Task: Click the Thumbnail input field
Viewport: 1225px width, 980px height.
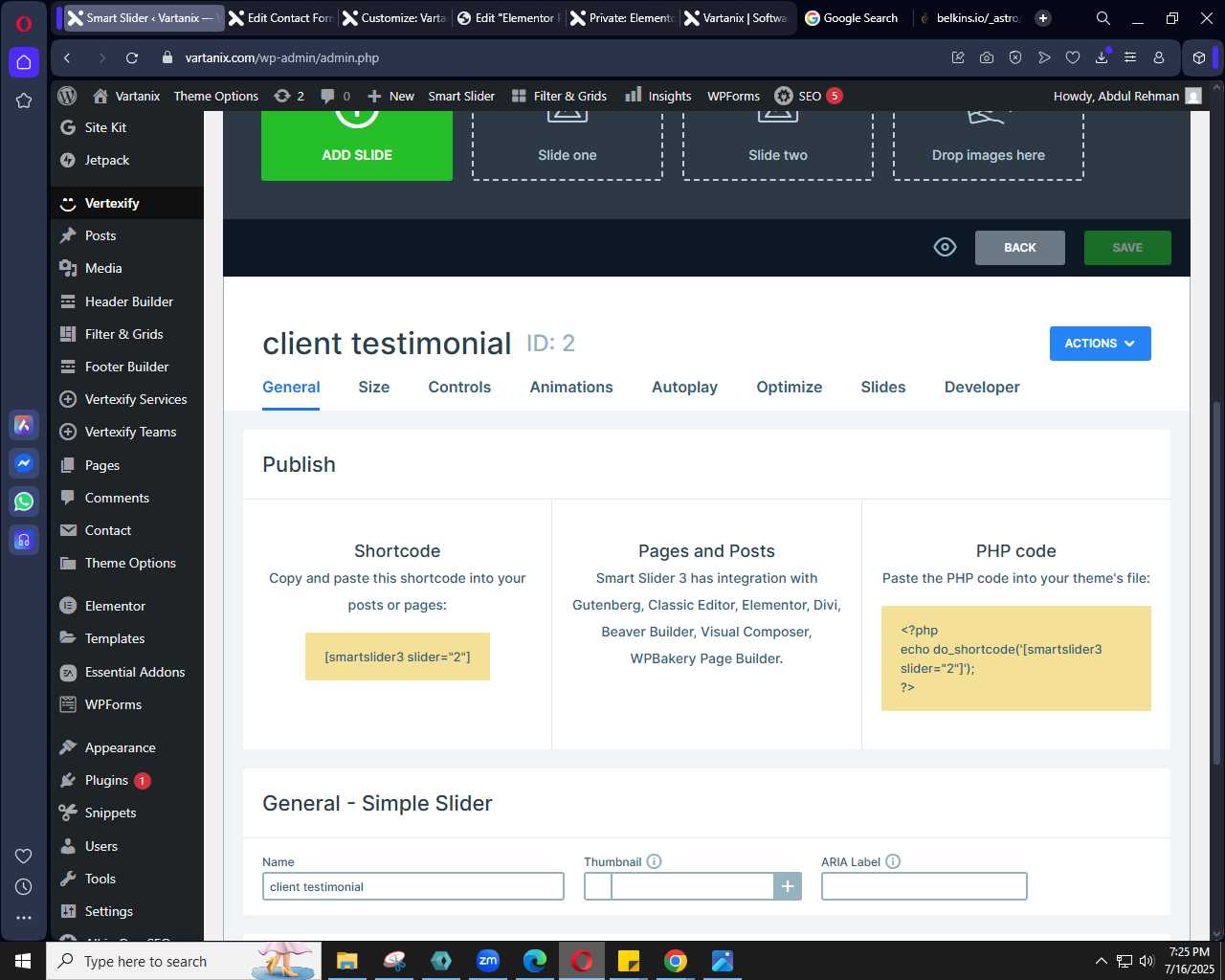Action: pyautogui.click(x=692, y=886)
